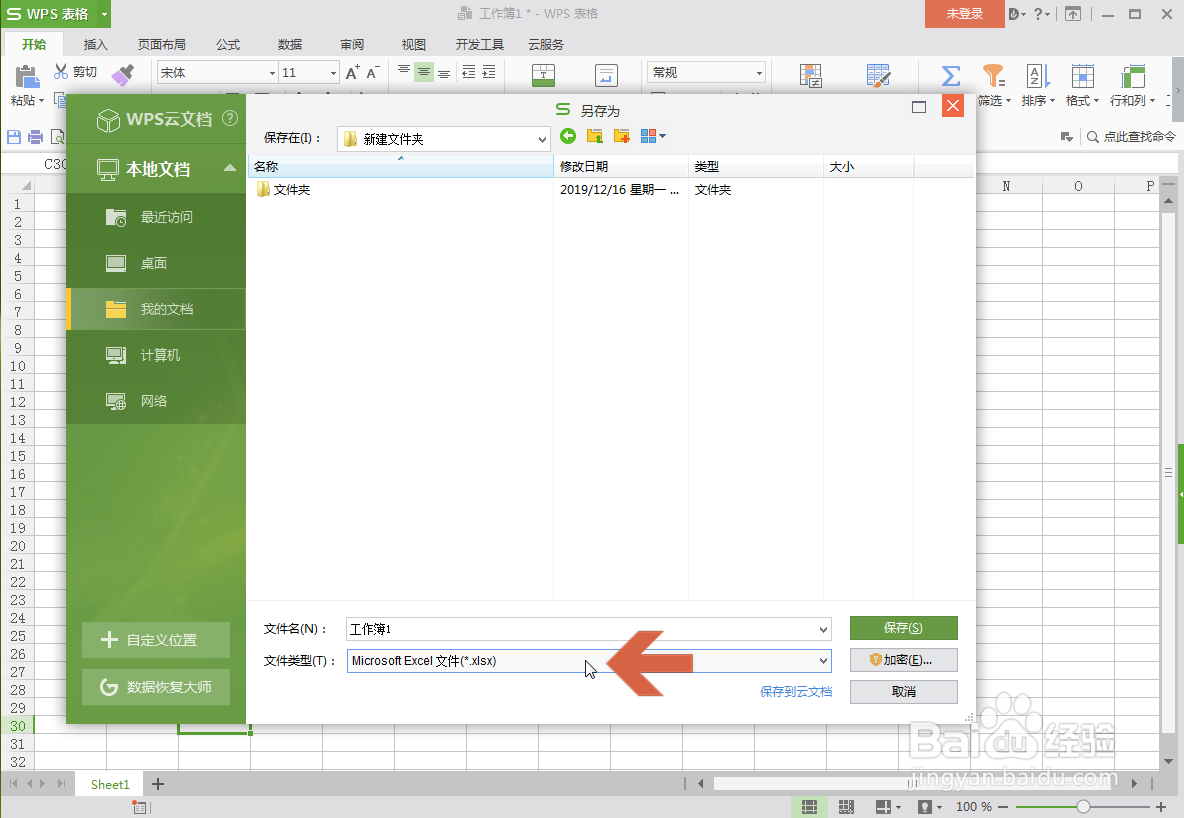Click the 自定义位置 button
The width and height of the screenshot is (1184, 818).
coord(156,641)
